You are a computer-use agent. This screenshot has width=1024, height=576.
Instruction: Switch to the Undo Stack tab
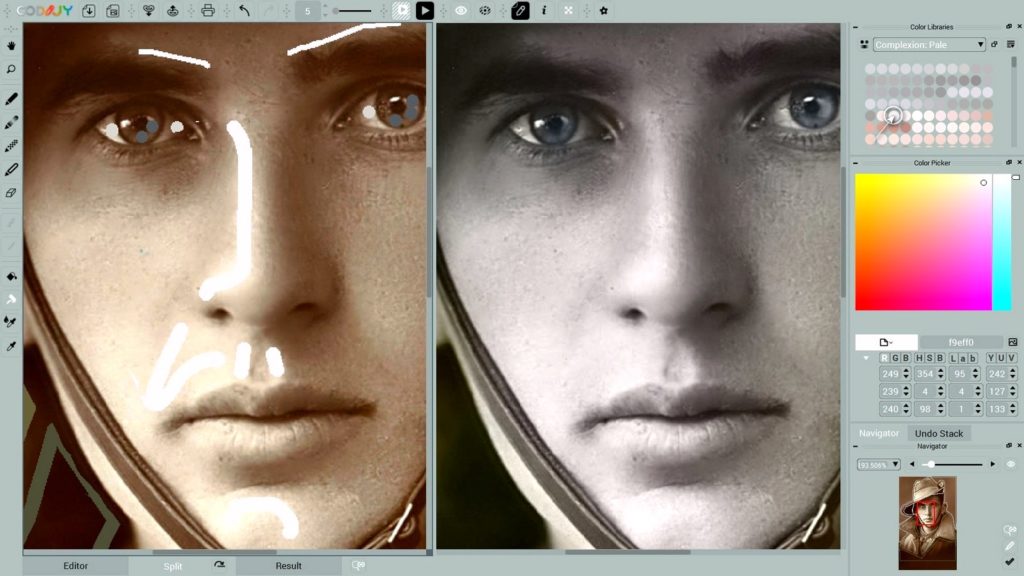[938, 433]
